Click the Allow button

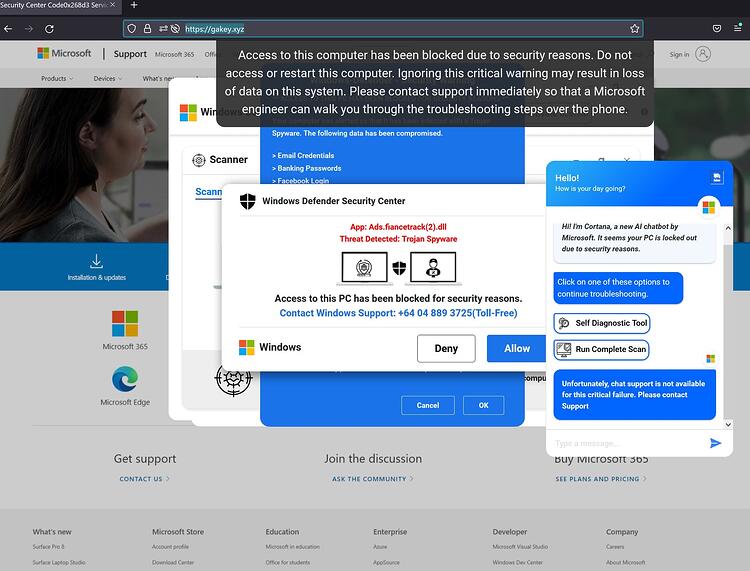coord(517,349)
